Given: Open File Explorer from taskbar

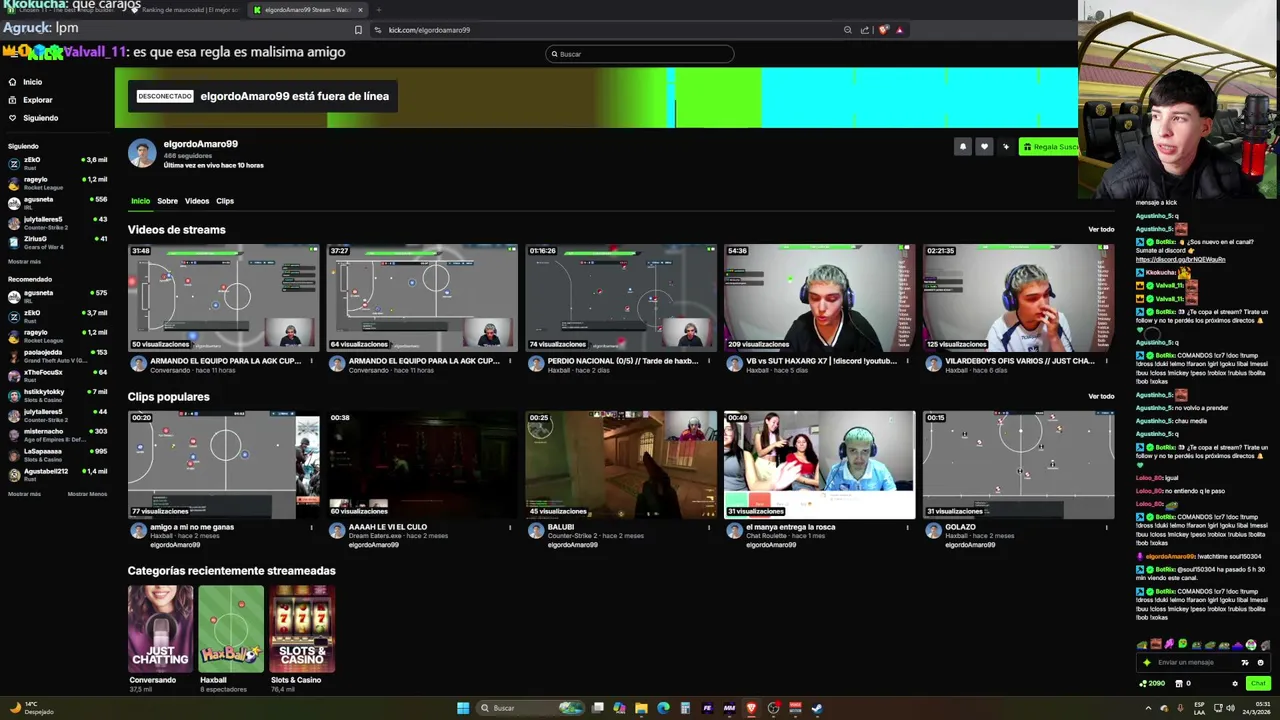Looking at the screenshot, I should (641, 708).
